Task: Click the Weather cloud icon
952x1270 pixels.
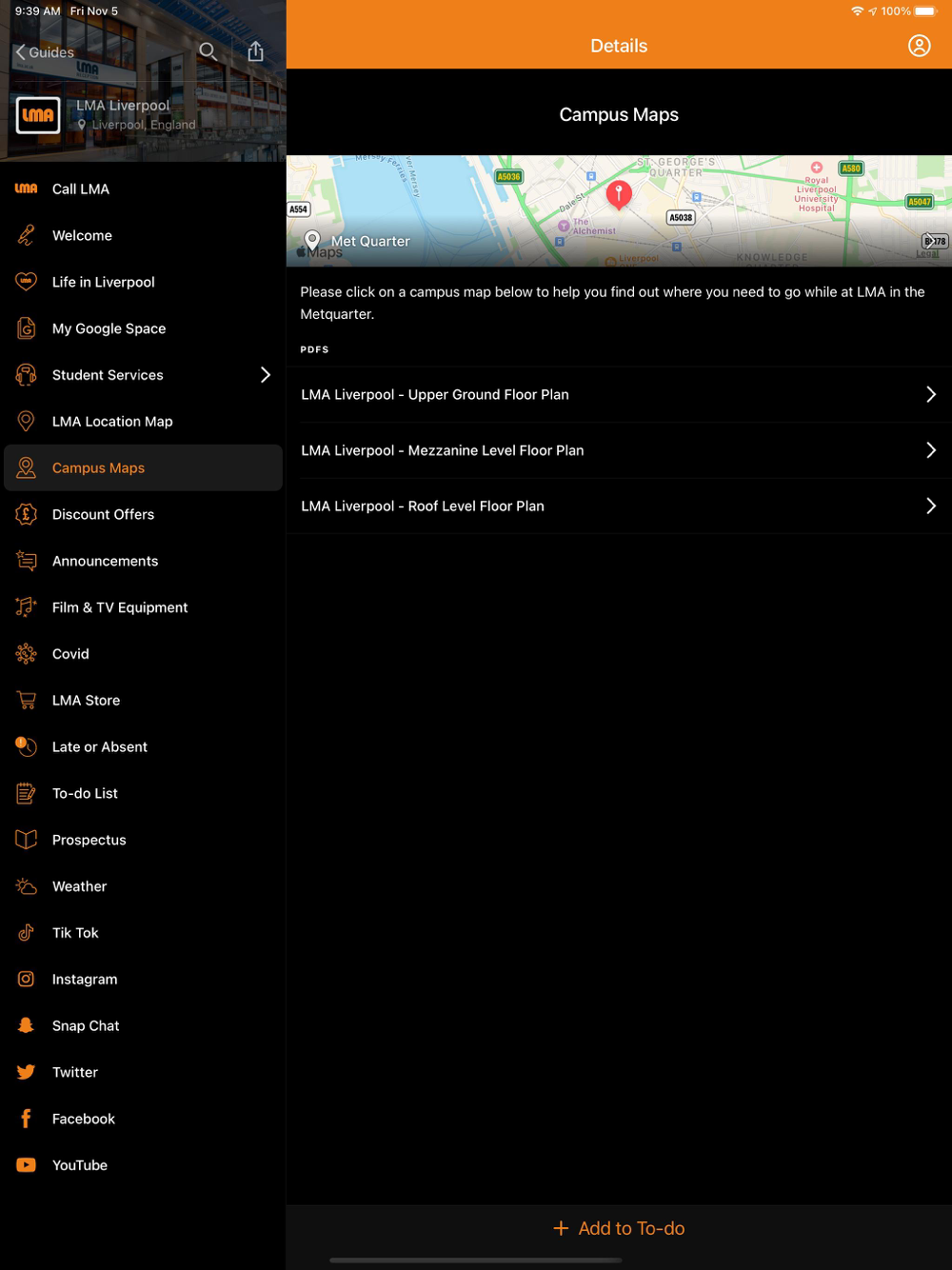Action: click(26, 886)
